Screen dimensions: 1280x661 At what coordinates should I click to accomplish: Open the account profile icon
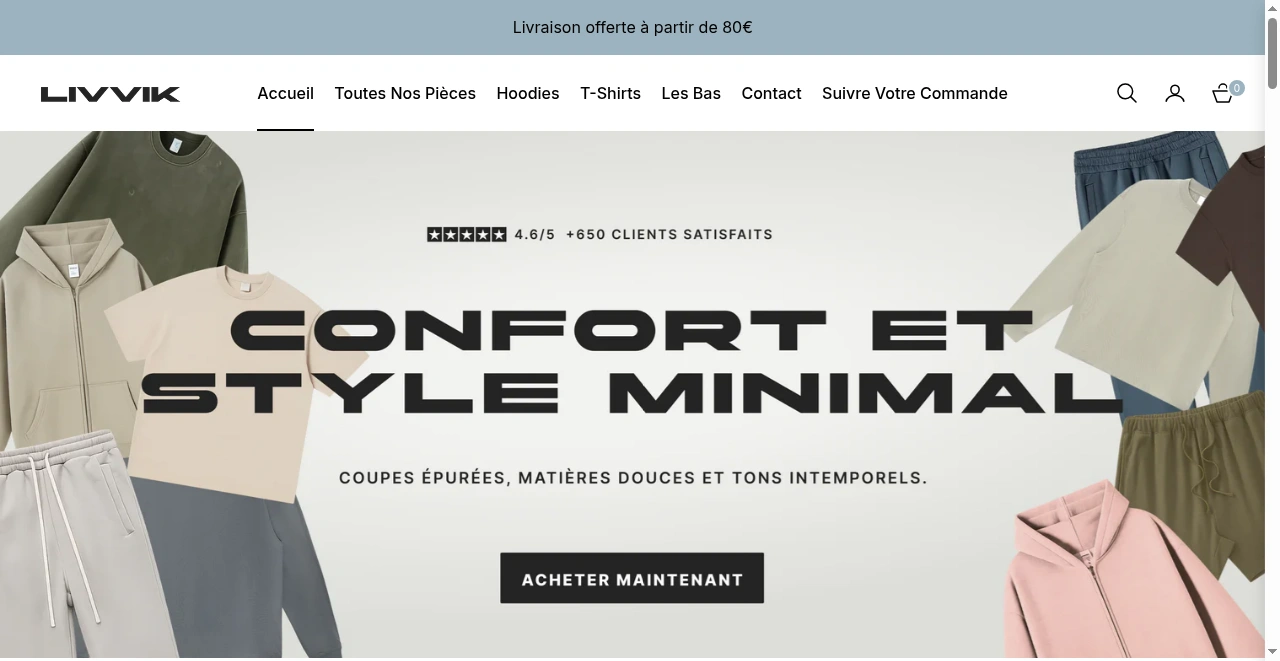(1175, 93)
